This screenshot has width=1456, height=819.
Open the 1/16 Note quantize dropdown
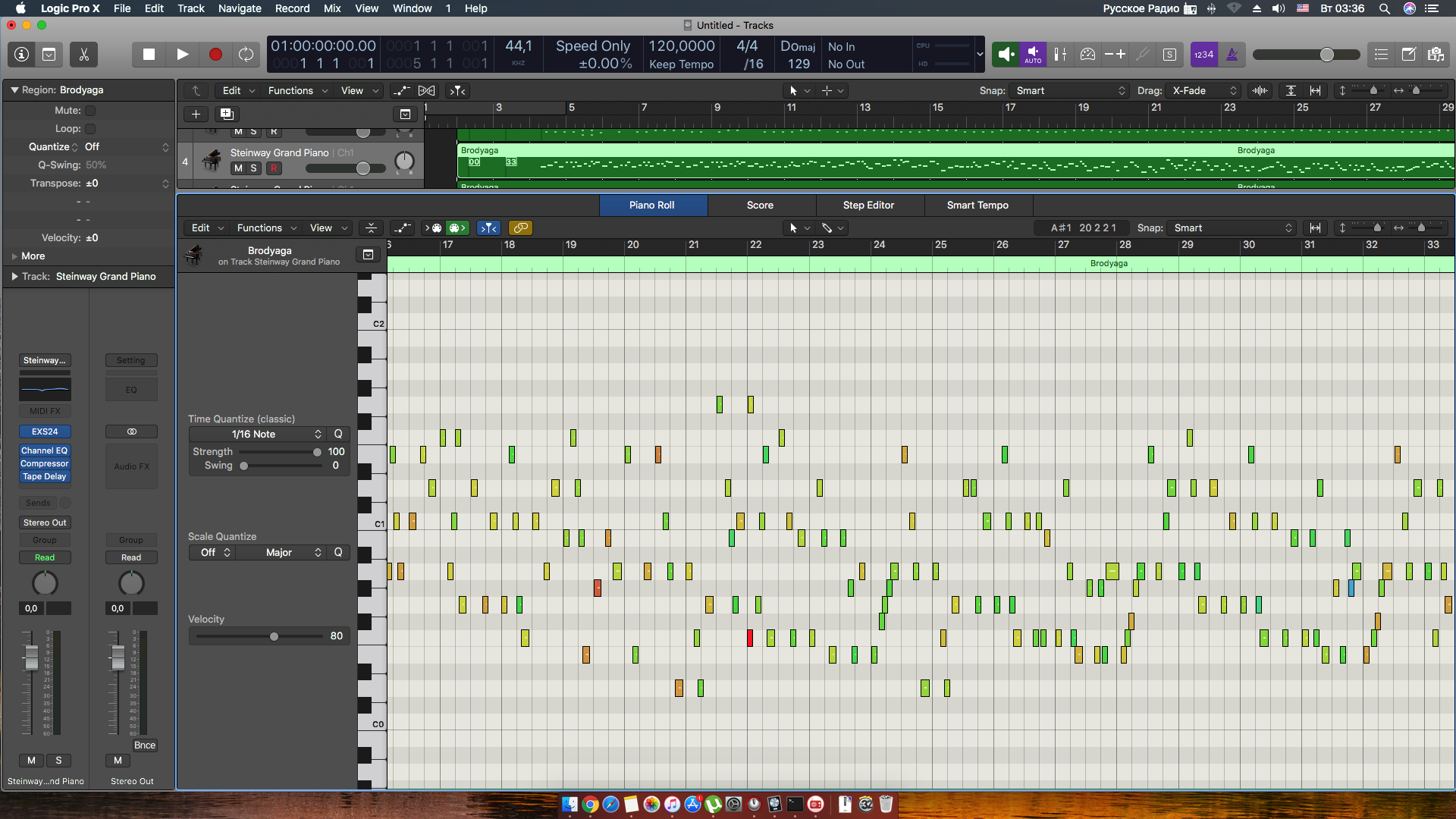(x=257, y=434)
